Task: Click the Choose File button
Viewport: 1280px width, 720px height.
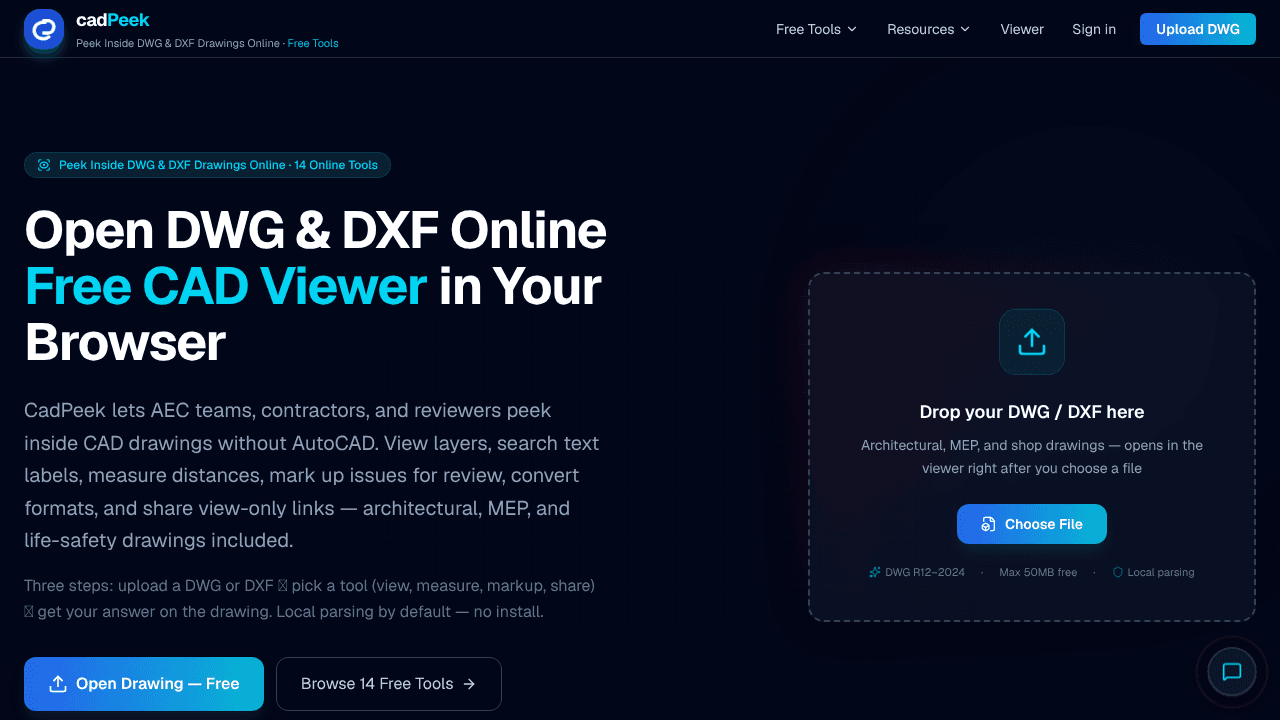Action: tap(1032, 524)
